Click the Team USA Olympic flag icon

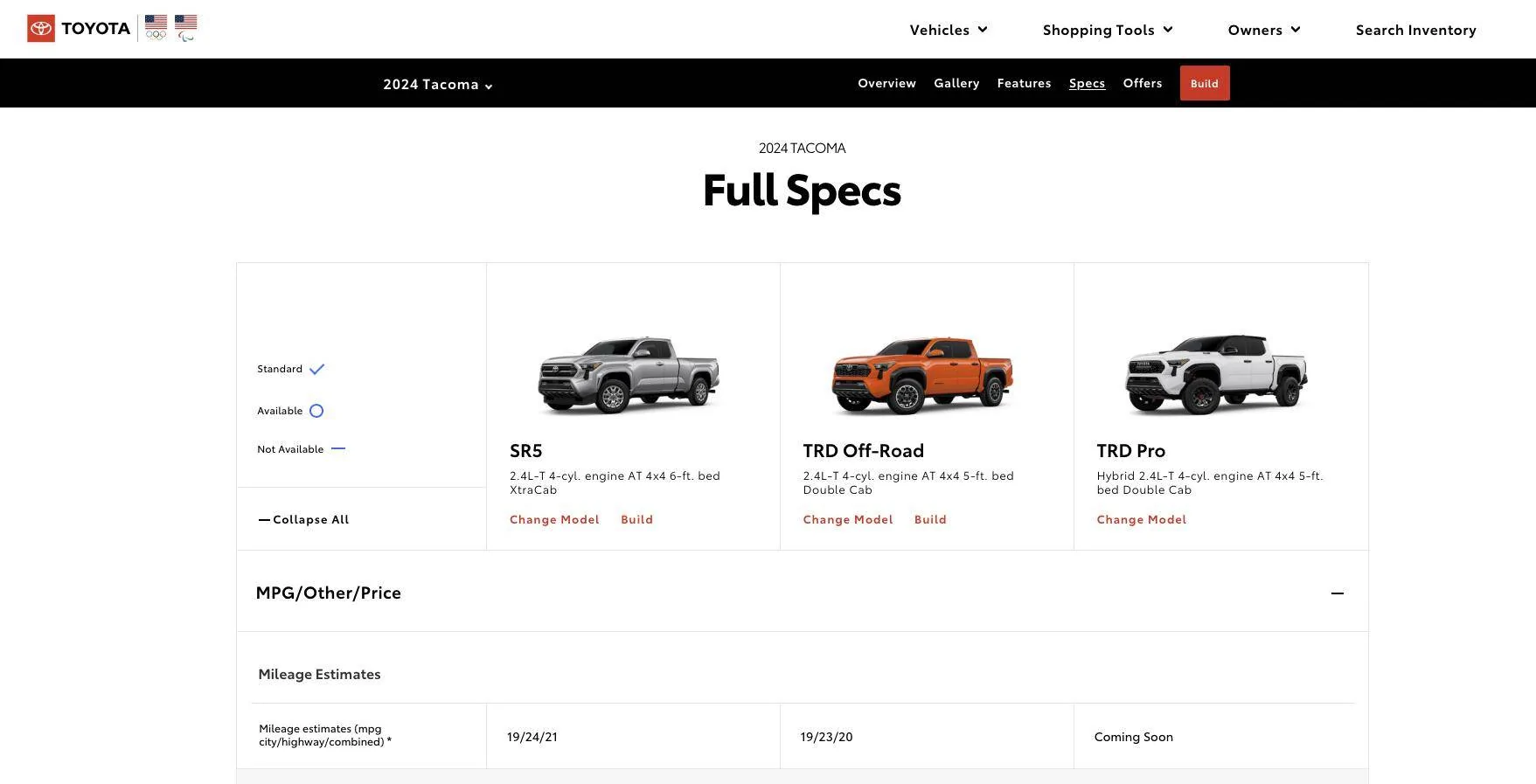(156, 28)
